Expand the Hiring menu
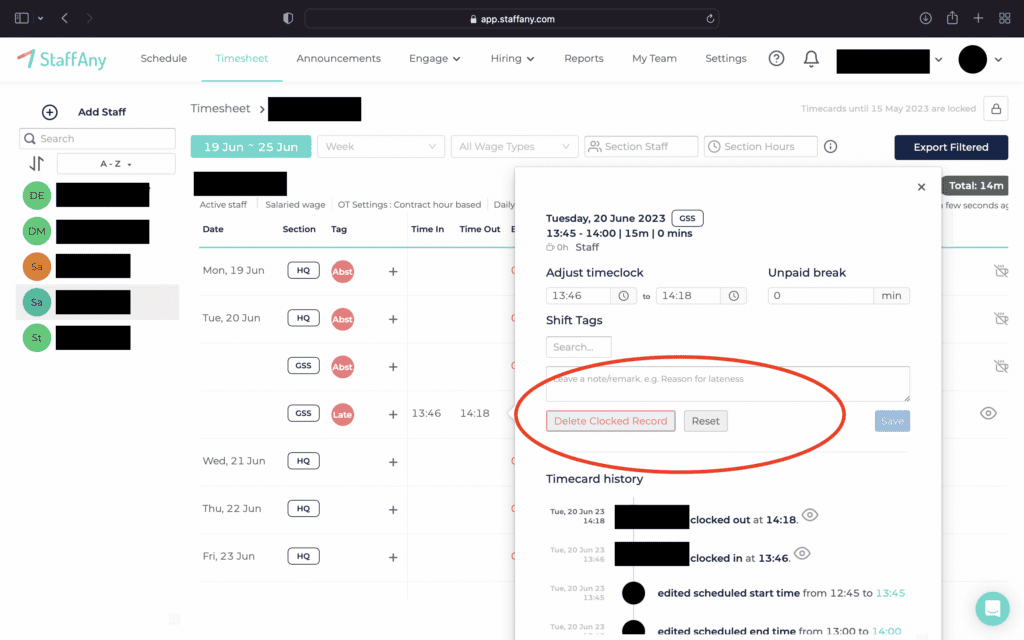Screen dimensions: 1024x640 point(512,59)
